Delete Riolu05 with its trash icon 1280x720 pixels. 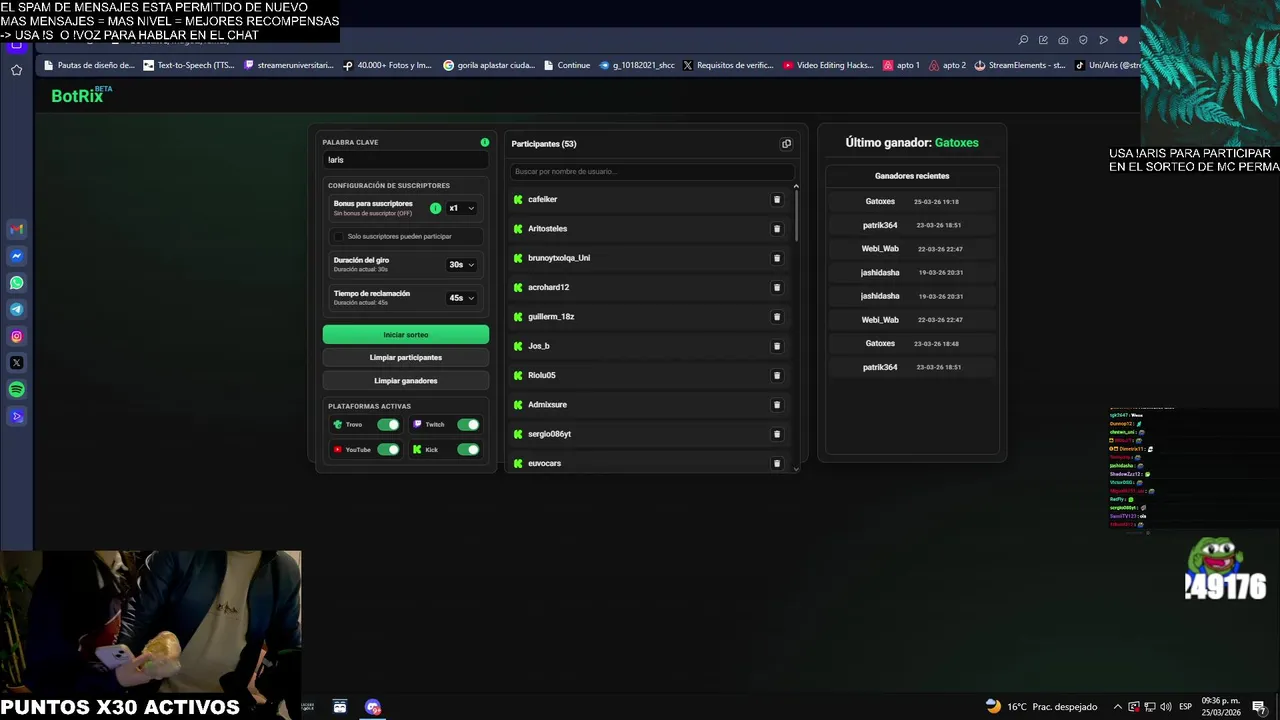pyautogui.click(x=777, y=376)
